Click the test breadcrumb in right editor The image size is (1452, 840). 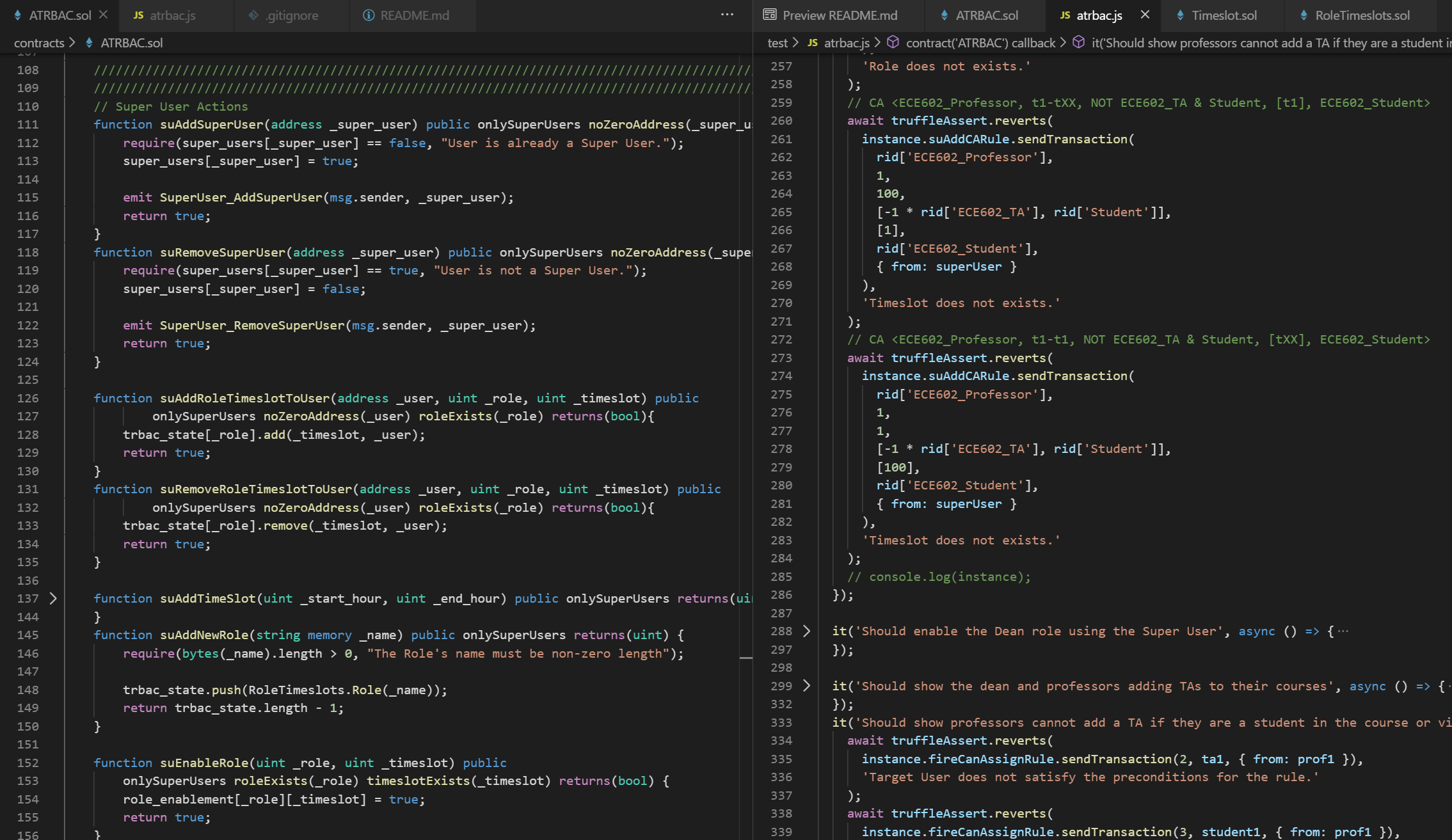(778, 43)
